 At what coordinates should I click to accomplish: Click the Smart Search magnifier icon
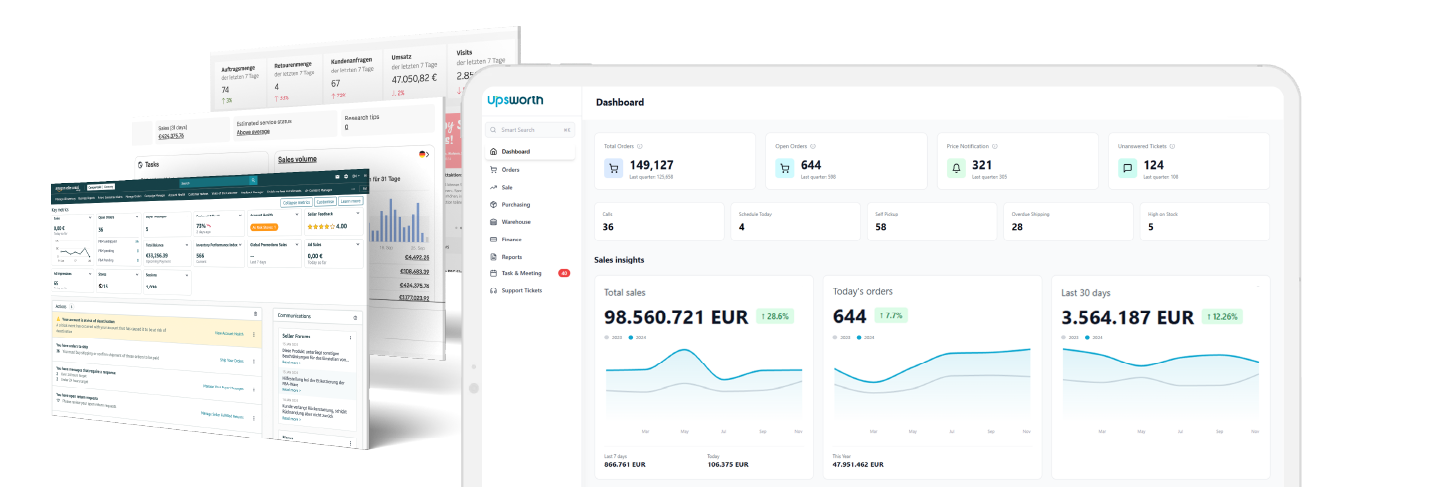click(494, 130)
